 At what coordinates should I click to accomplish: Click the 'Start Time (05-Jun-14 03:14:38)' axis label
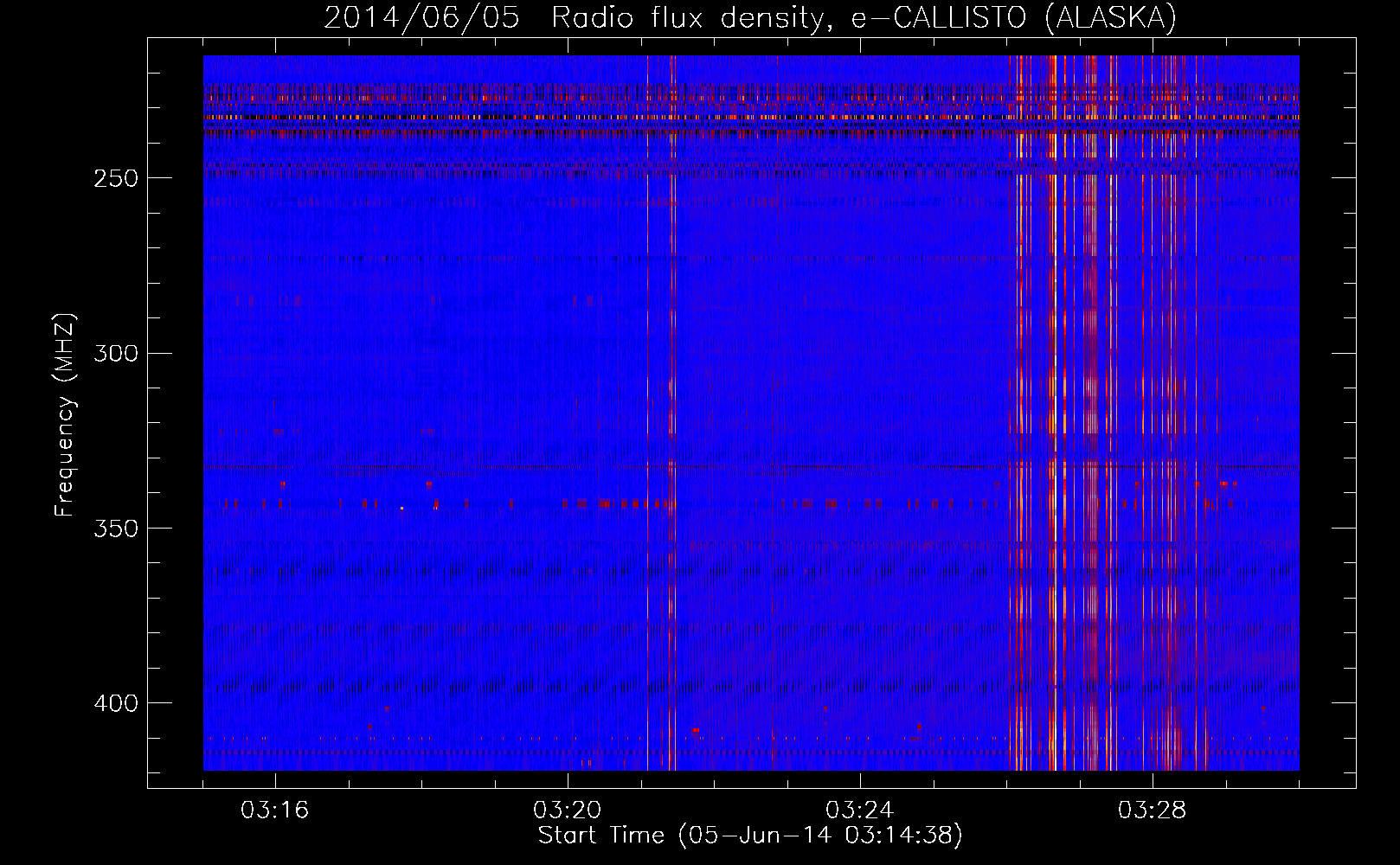[750, 836]
